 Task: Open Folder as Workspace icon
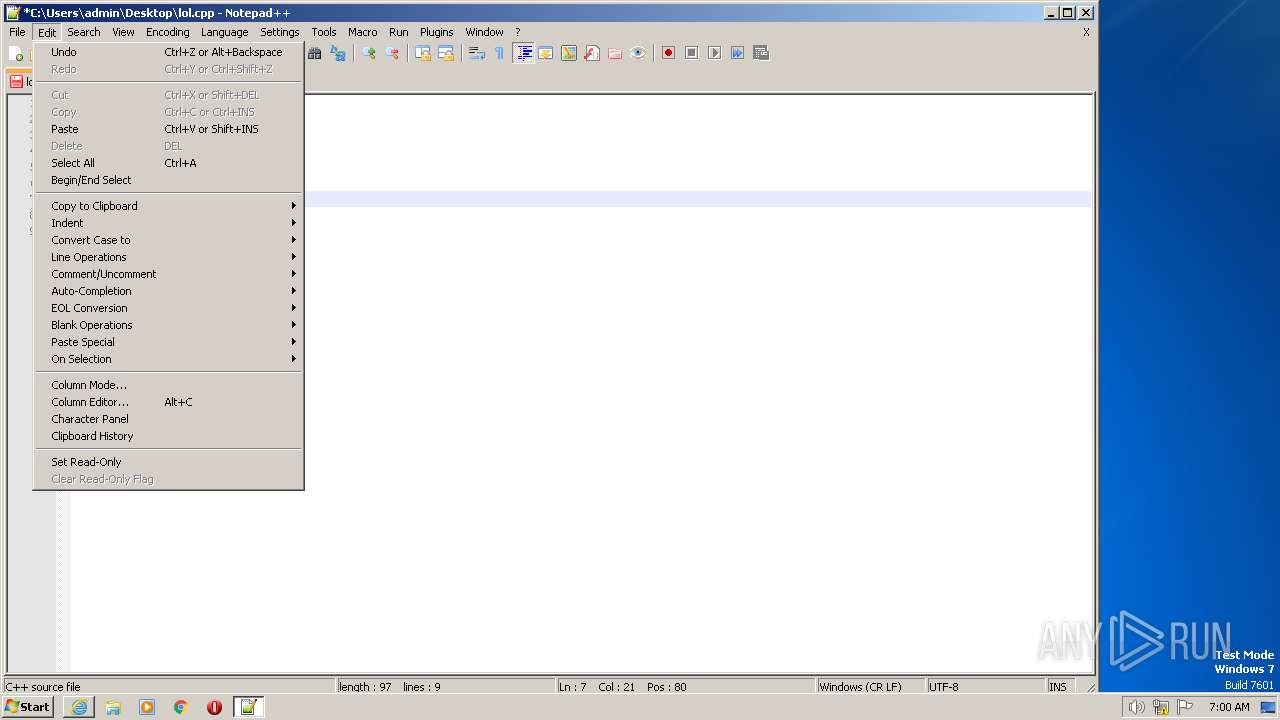coord(615,53)
